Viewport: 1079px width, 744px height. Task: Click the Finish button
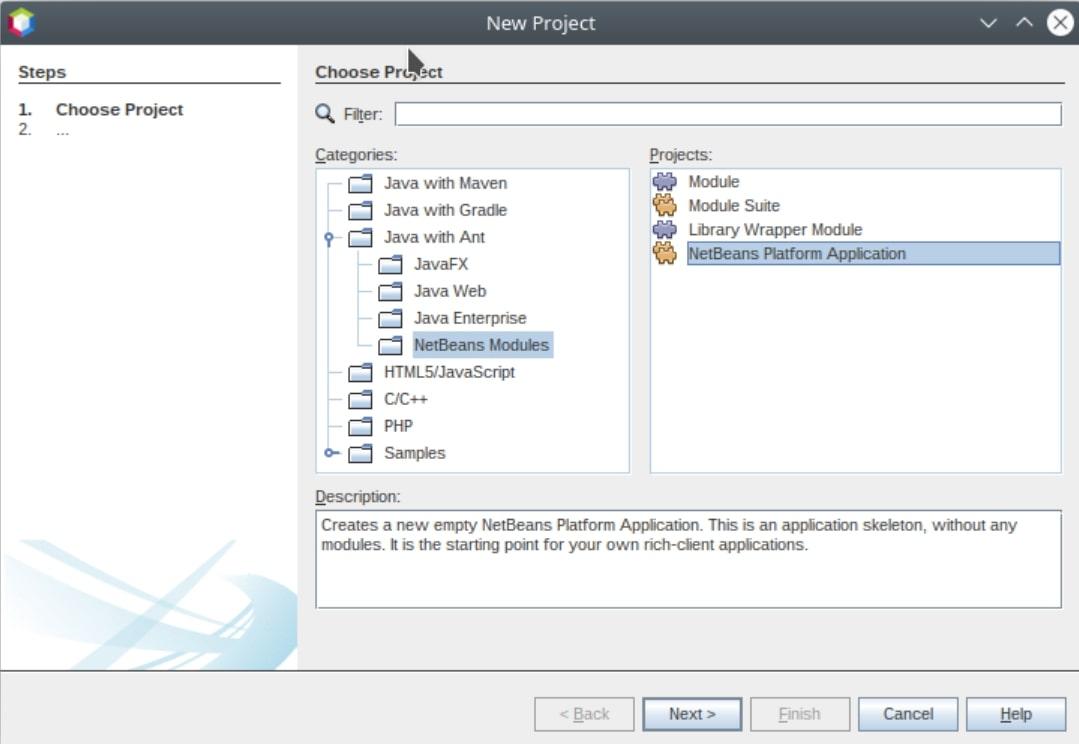[800, 714]
